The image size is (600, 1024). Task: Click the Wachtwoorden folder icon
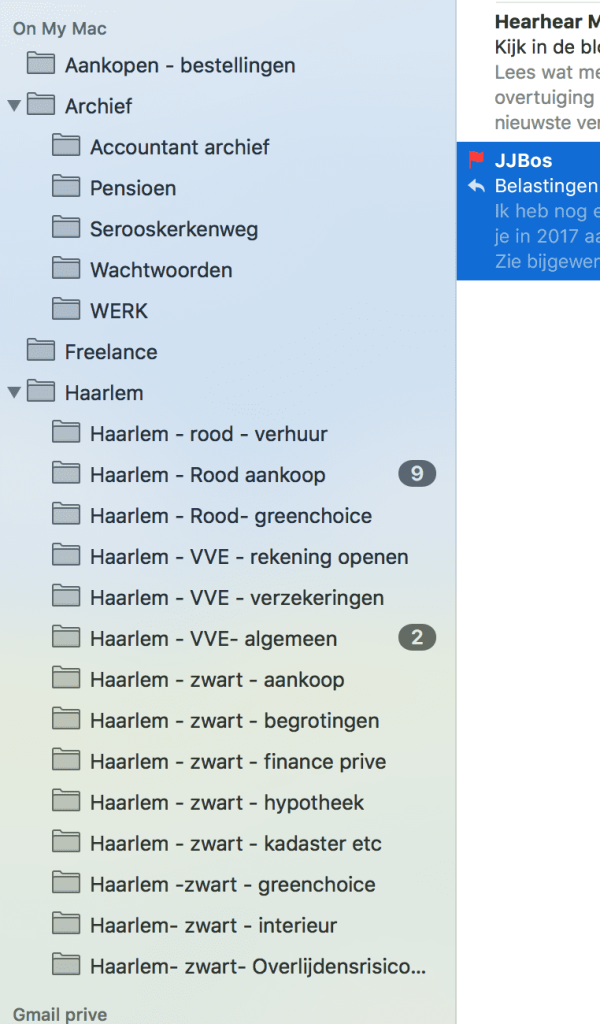coord(66,269)
